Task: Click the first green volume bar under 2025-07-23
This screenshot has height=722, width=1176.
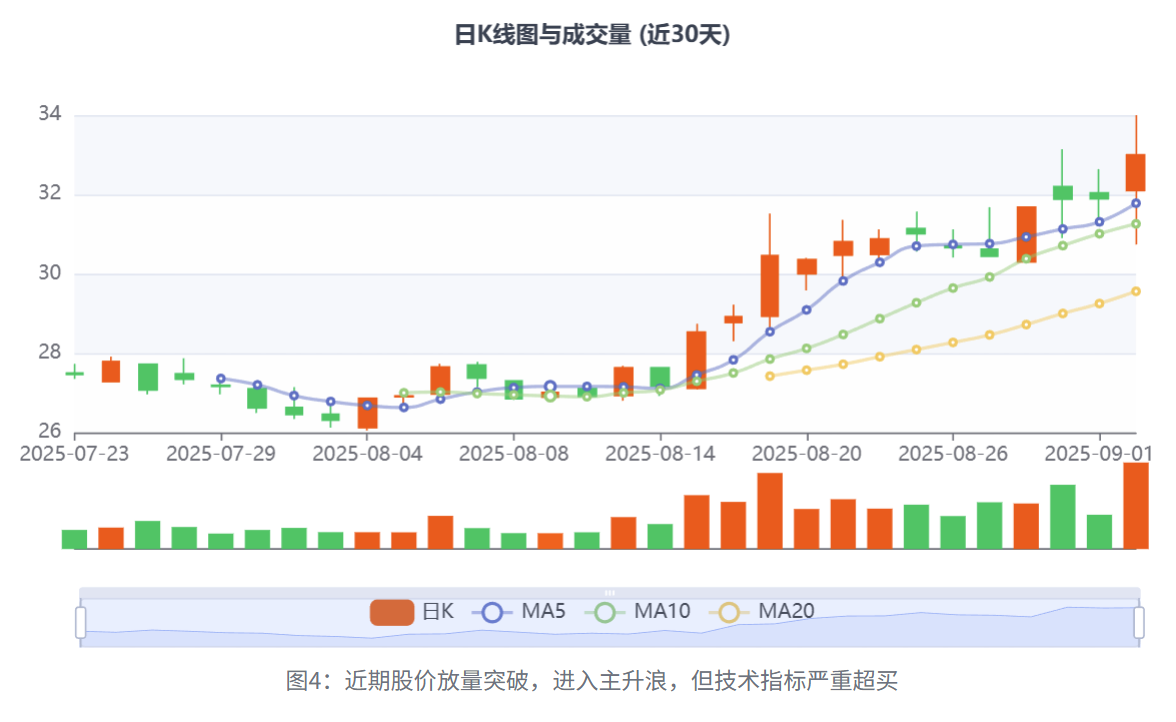Action: pyautogui.click(x=74, y=539)
